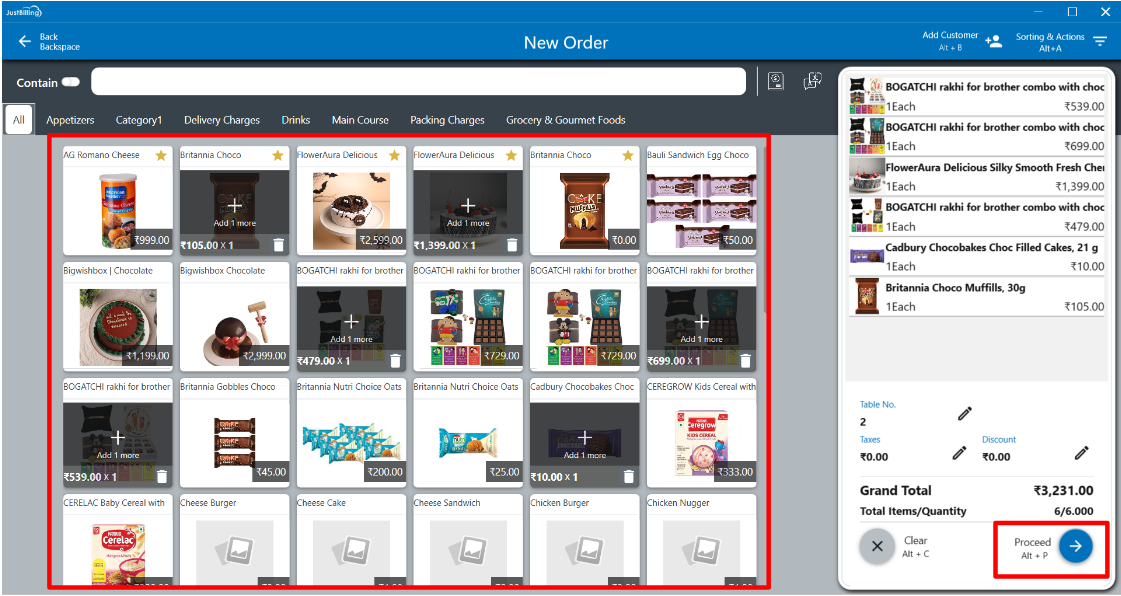This screenshot has width=1121, height=596.
Task: Open the Sorting & Actions menu
Action: point(1099,41)
